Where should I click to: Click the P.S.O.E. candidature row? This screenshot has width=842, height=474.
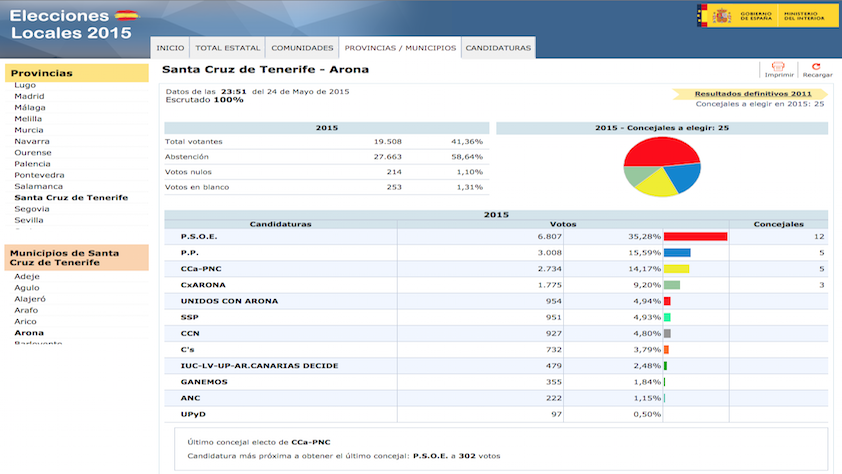click(199, 237)
